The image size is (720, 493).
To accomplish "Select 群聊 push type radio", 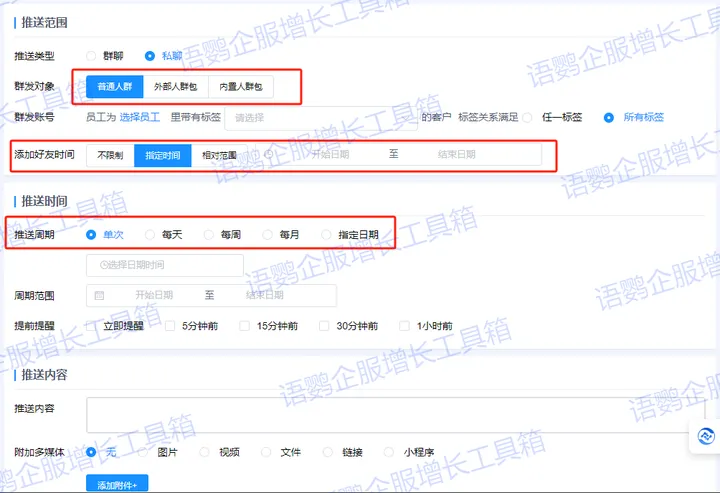I will click(92, 56).
